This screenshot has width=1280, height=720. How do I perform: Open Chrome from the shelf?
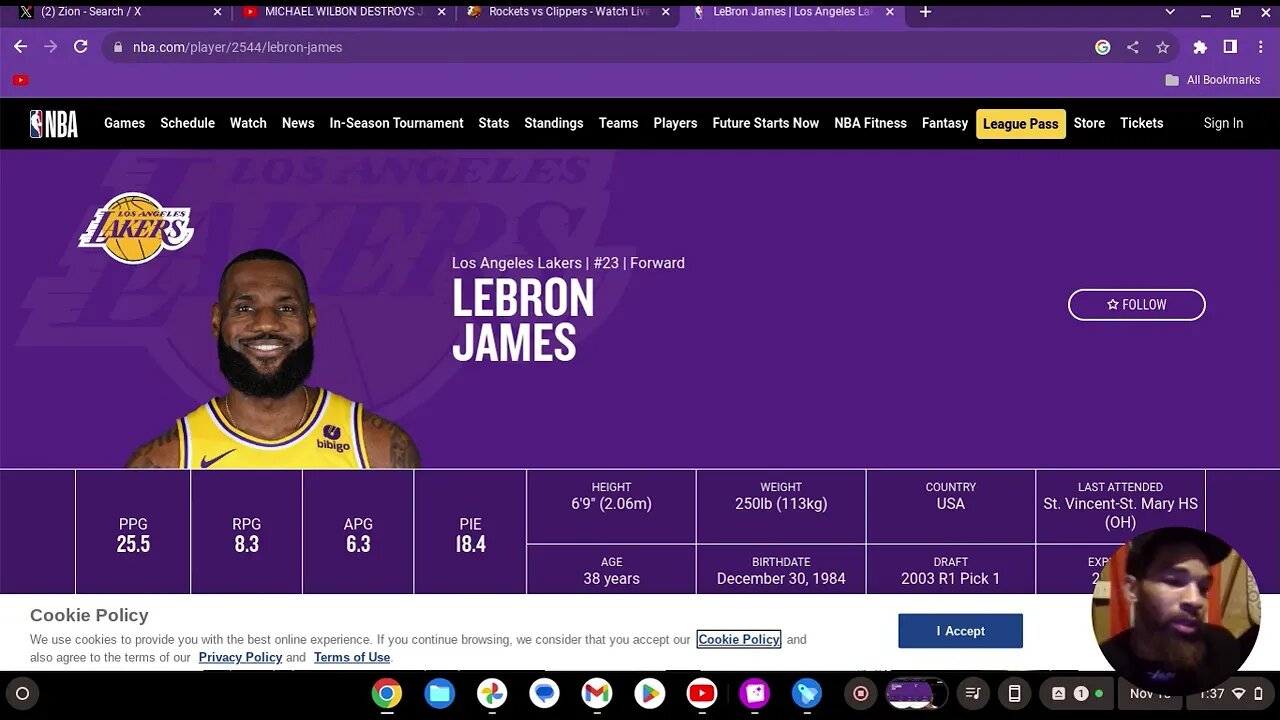386,693
